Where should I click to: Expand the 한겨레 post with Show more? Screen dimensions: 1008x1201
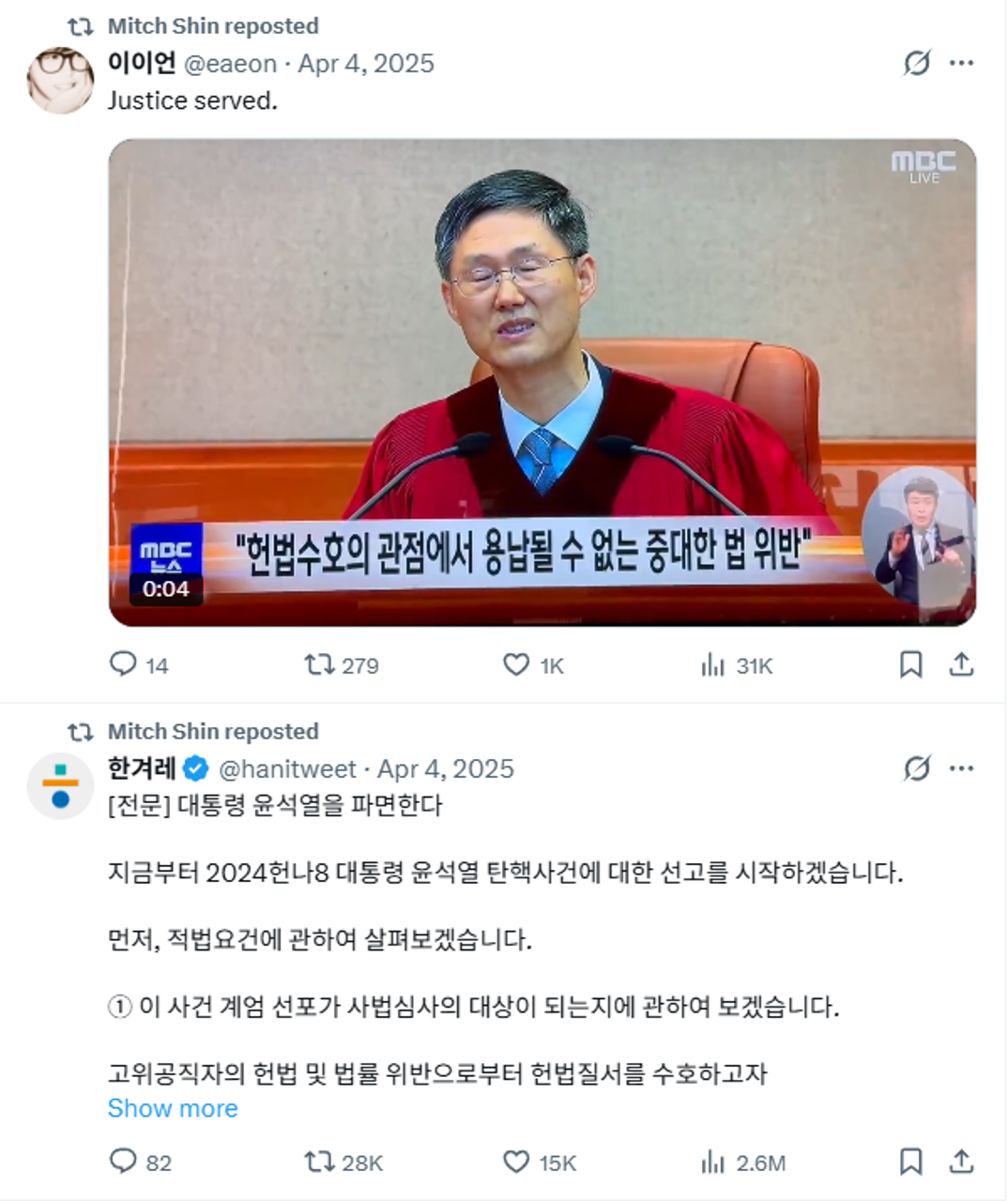(x=173, y=1108)
